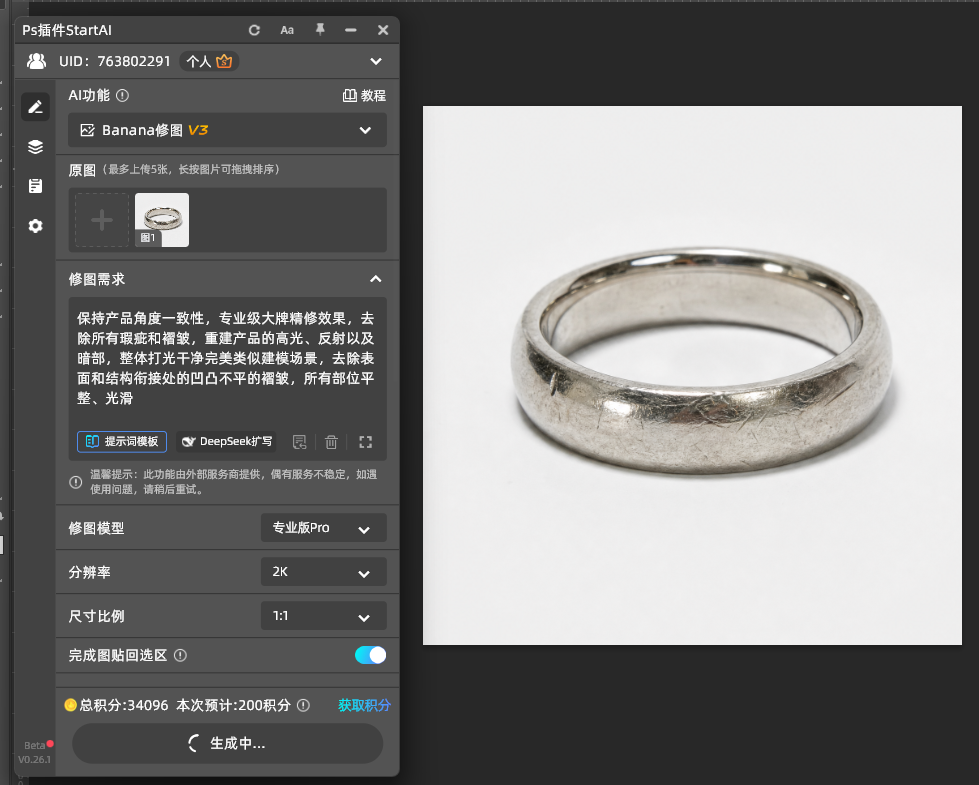This screenshot has width=979, height=785.
Task: Open the settings gear sidebar tab
Action: click(36, 225)
